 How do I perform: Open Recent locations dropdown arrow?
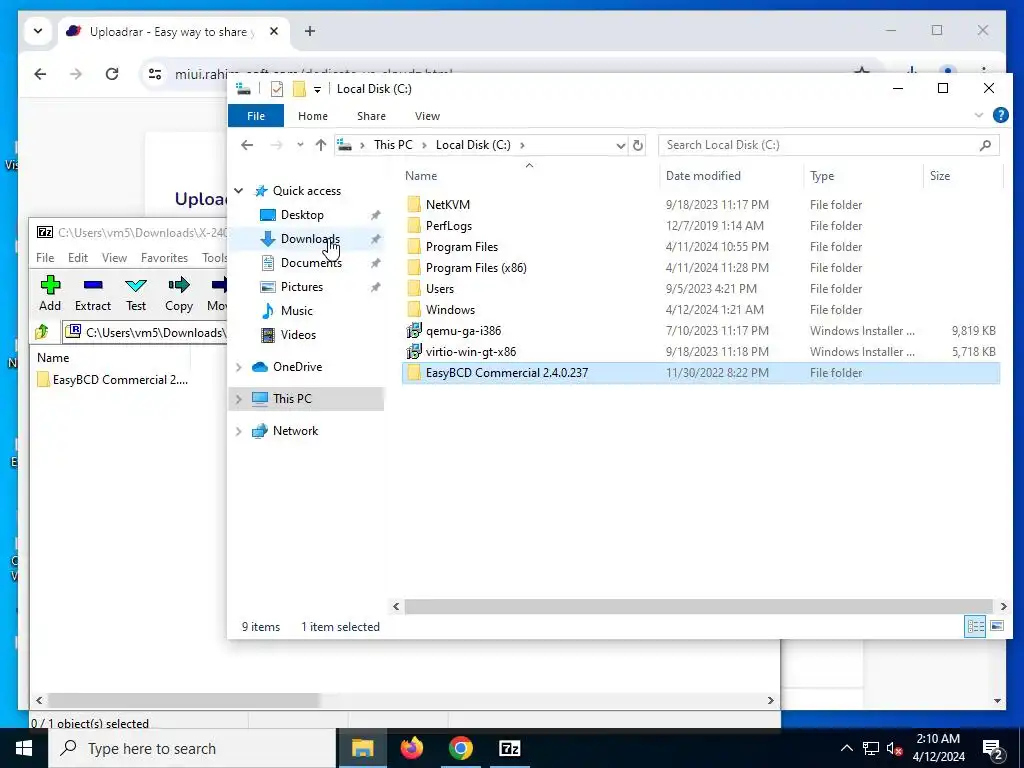300,145
